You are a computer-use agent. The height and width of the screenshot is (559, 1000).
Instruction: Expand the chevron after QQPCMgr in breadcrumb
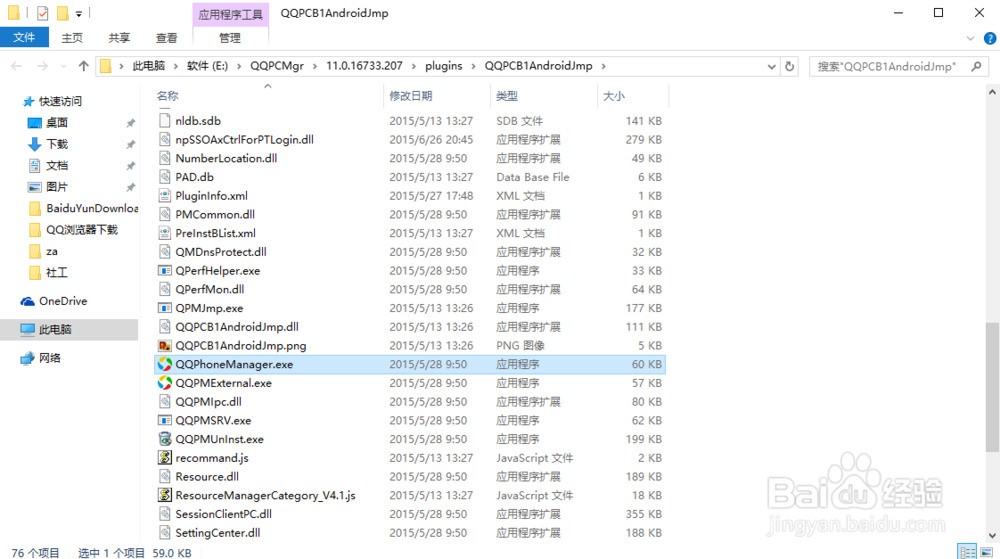click(x=315, y=66)
